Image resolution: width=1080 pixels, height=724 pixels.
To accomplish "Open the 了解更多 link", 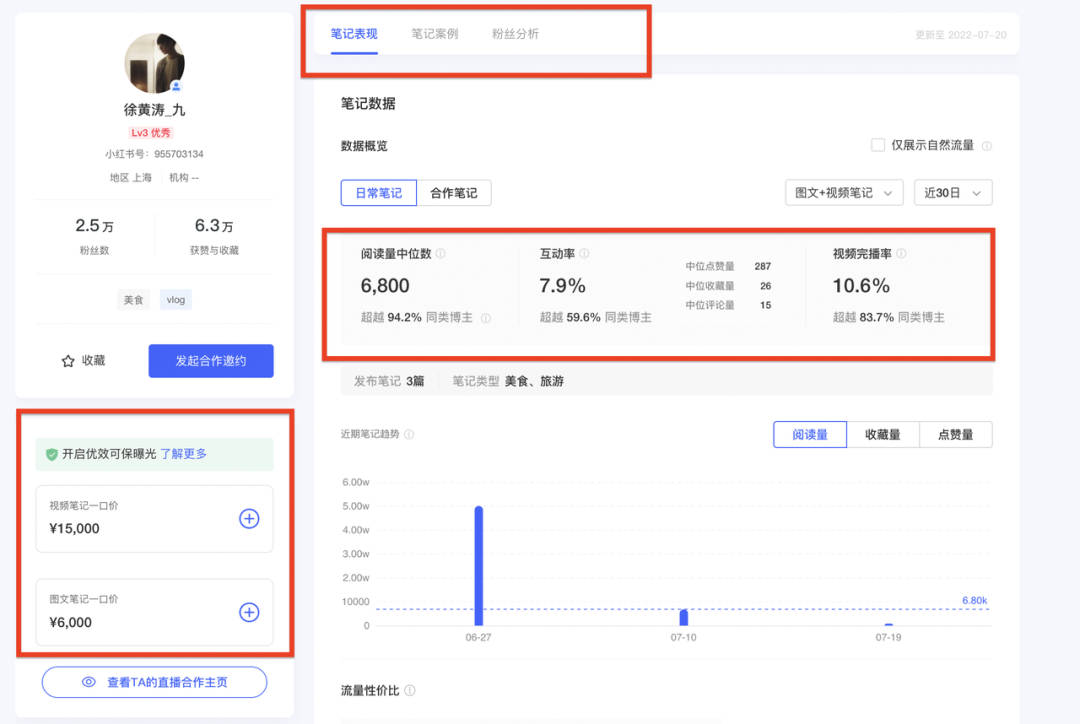I will click(184, 454).
